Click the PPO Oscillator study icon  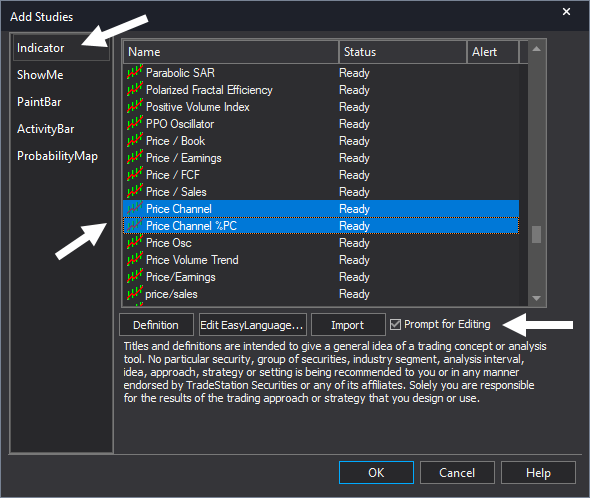coord(135,123)
